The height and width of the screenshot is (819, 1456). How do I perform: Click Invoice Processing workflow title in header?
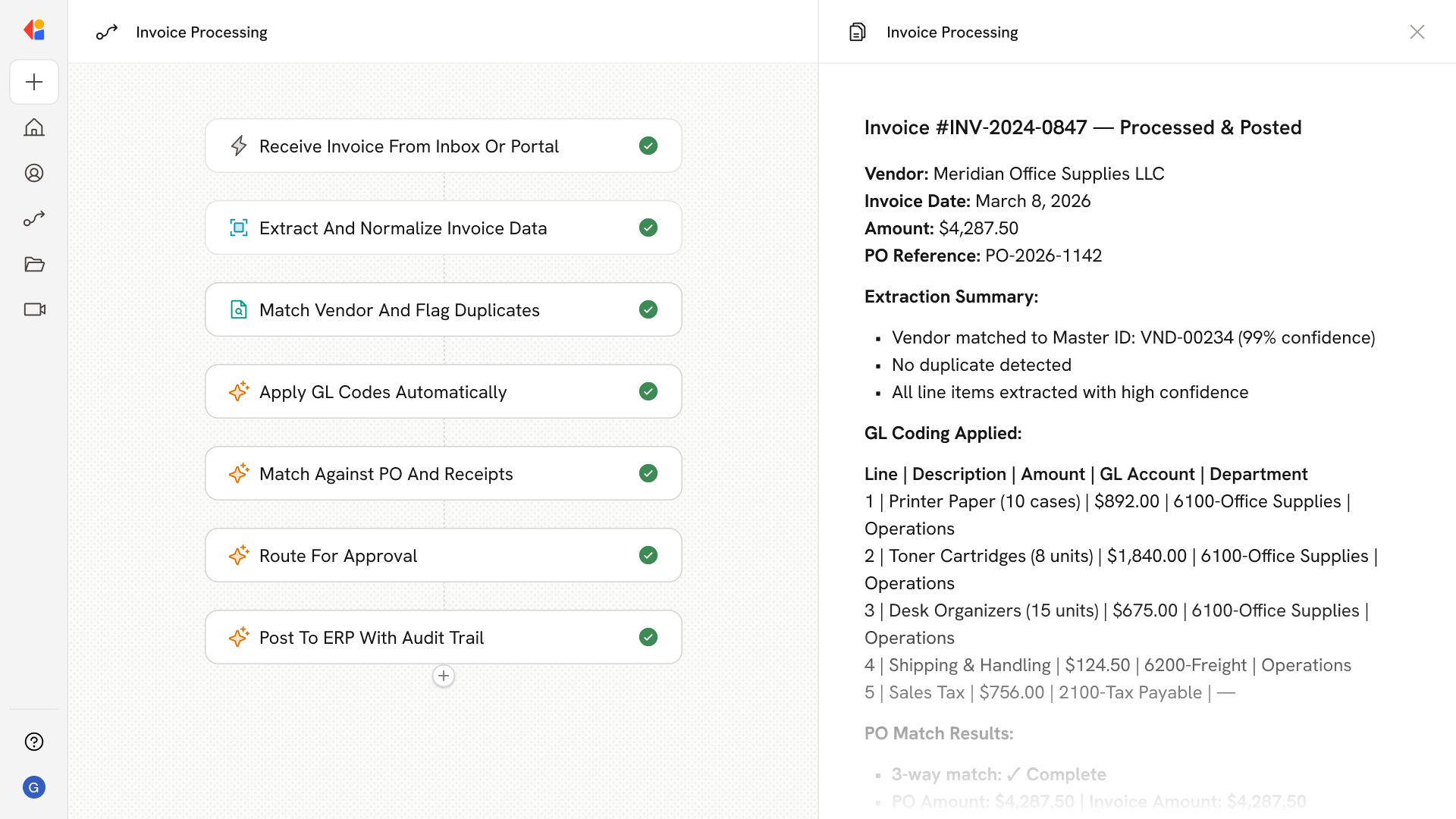pyautogui.click(x=201, y=32)
